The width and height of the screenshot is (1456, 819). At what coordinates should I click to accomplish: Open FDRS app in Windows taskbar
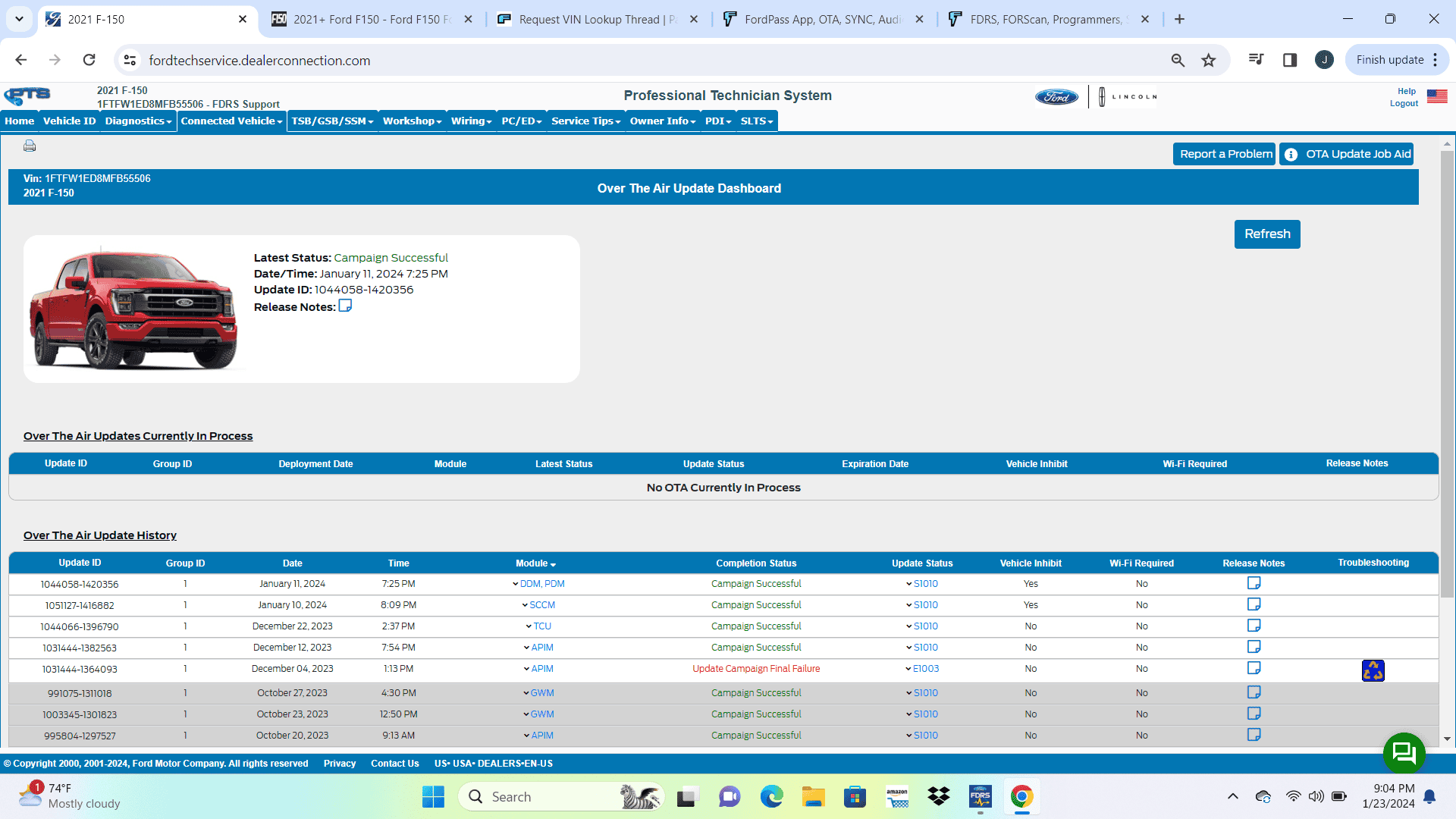(x=980, y=796)
